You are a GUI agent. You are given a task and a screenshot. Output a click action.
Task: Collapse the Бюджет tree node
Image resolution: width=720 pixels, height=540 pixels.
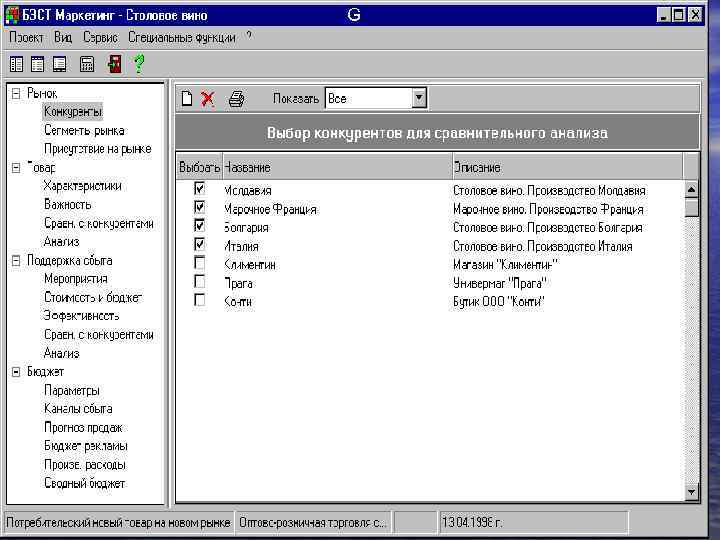(x=16, y=372)
